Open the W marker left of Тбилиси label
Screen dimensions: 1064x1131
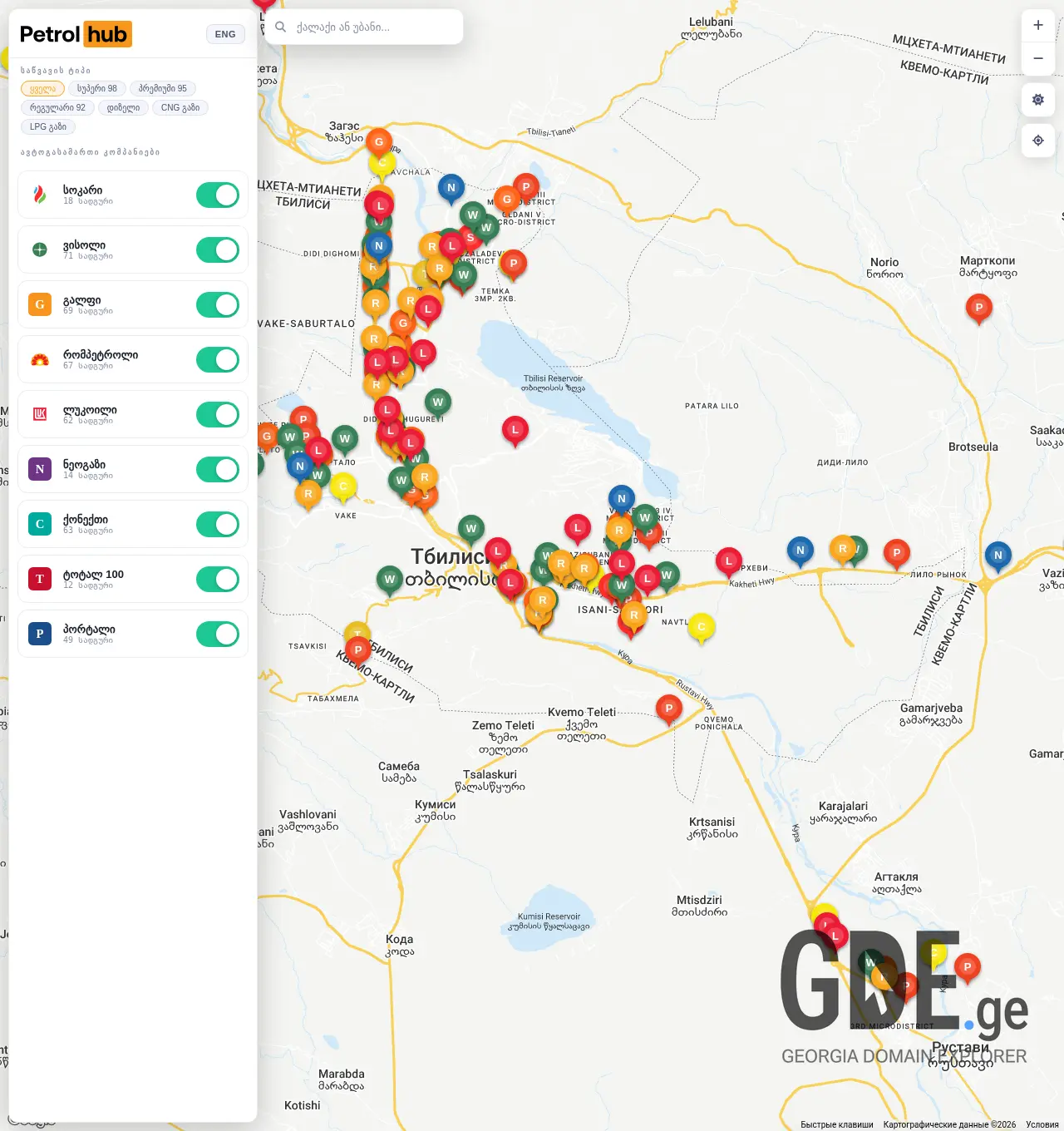pyautogui.click(x=390, y=580)
